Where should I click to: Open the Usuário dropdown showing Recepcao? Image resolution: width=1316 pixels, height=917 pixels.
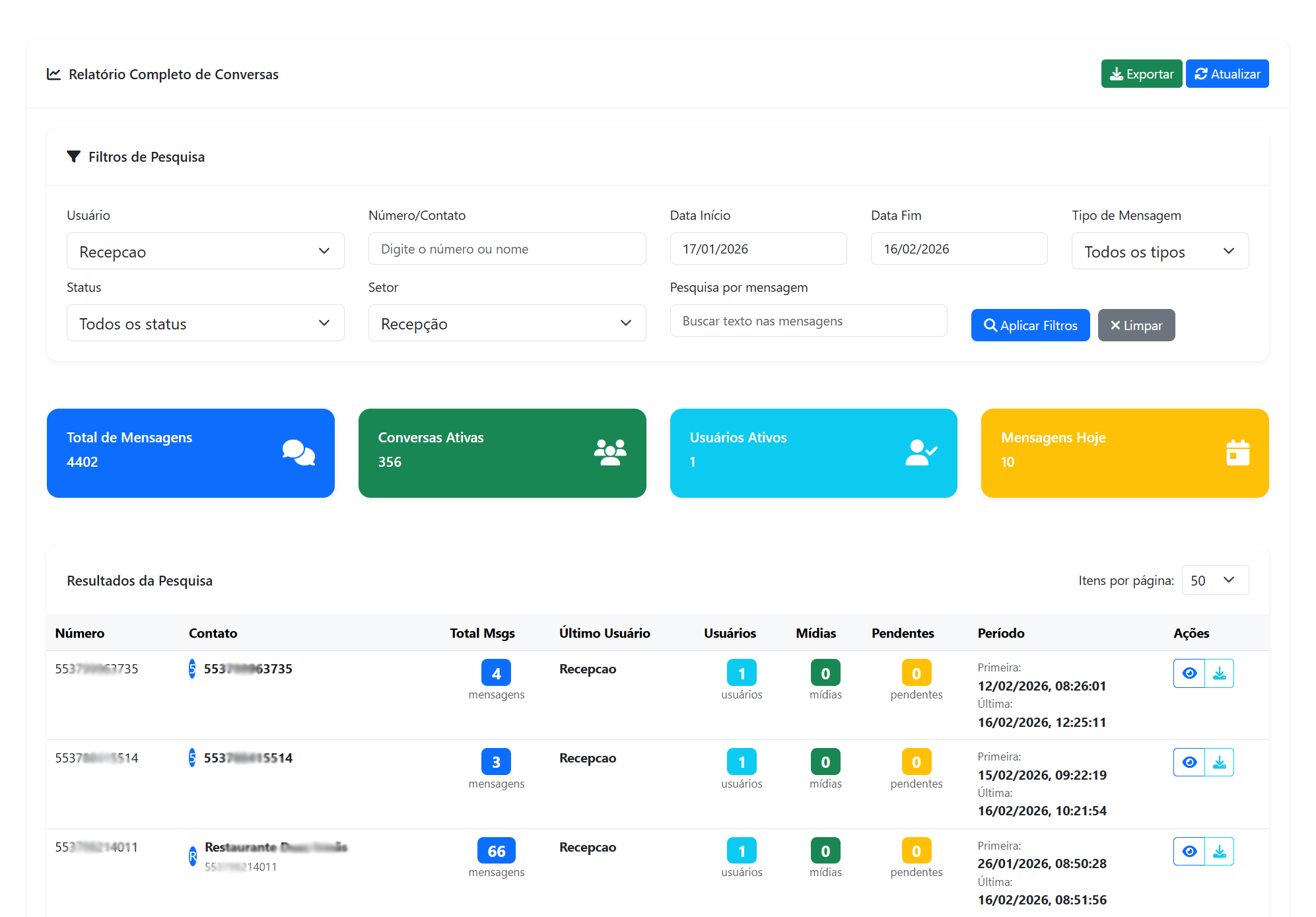coord(205,251)
